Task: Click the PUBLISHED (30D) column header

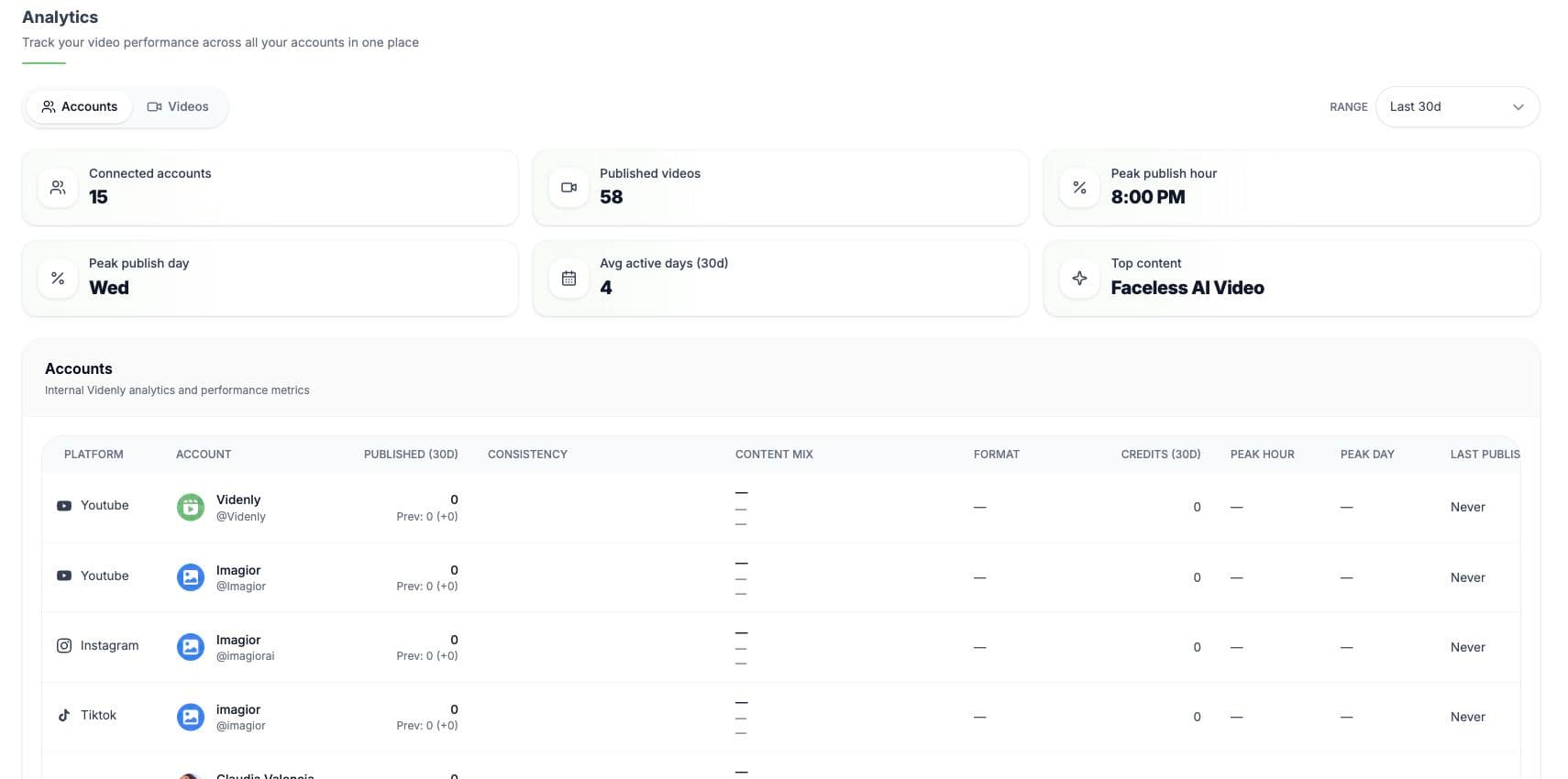Action: pos(411,455)
